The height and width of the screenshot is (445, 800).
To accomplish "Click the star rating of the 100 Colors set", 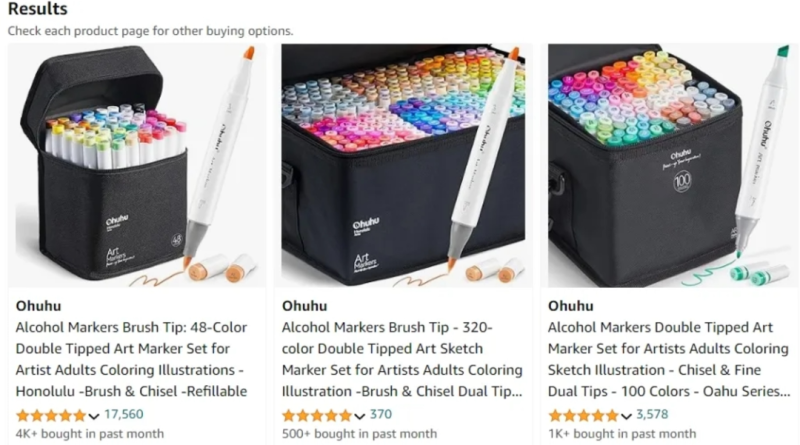I will click(x=583, y=416).
